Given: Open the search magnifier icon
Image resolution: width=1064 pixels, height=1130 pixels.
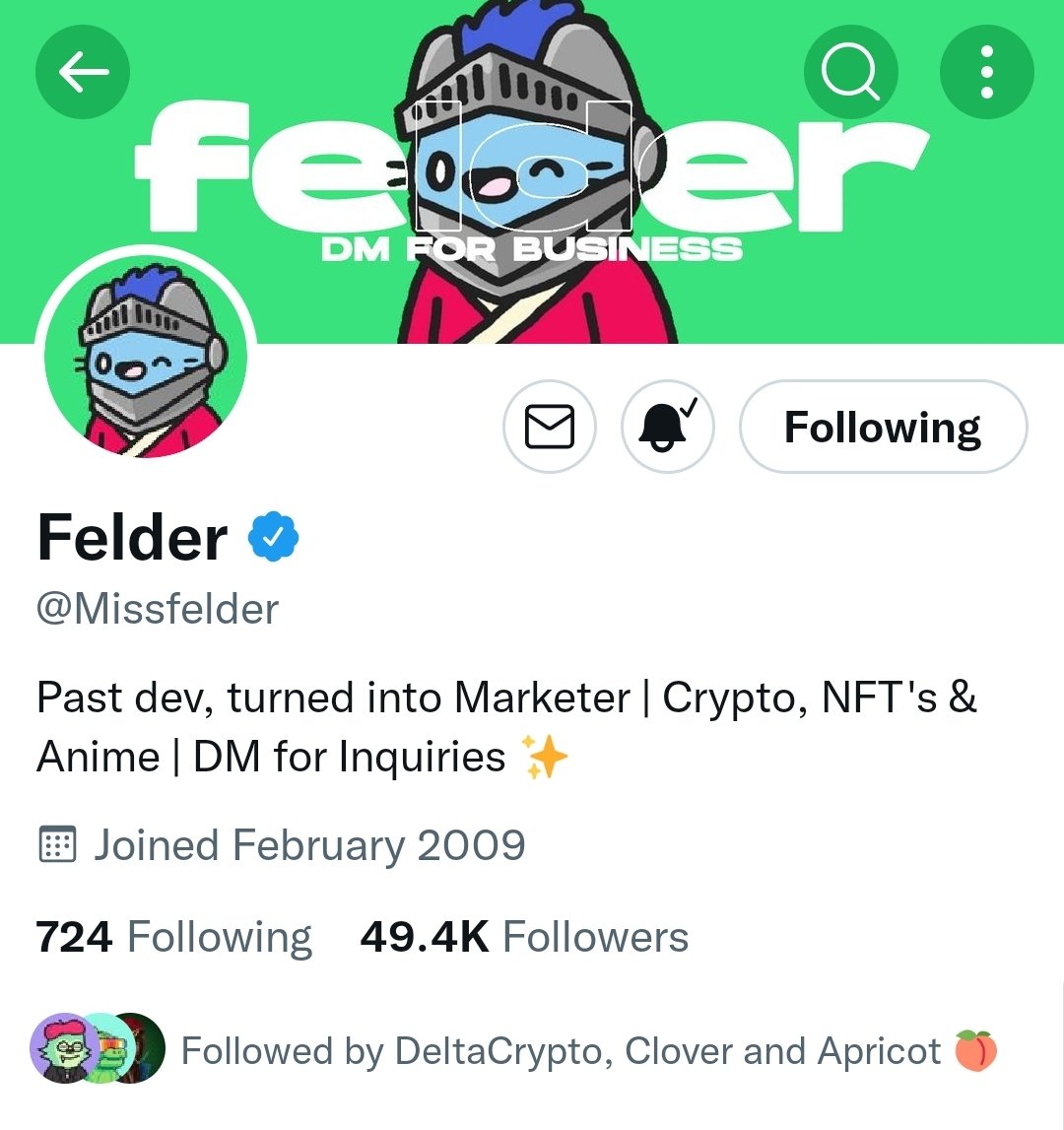Looking at the screenshot, I should 850,71.
